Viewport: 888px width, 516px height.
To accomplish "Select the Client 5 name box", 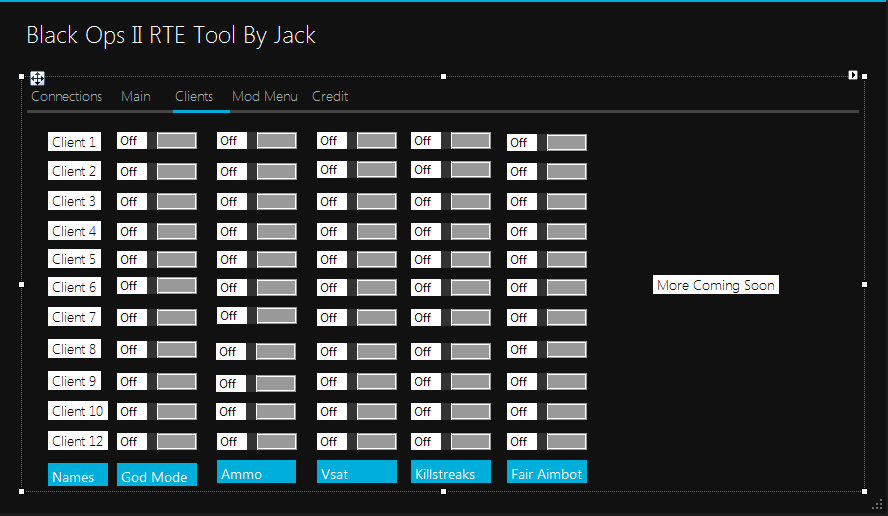I will pos(74,259).
